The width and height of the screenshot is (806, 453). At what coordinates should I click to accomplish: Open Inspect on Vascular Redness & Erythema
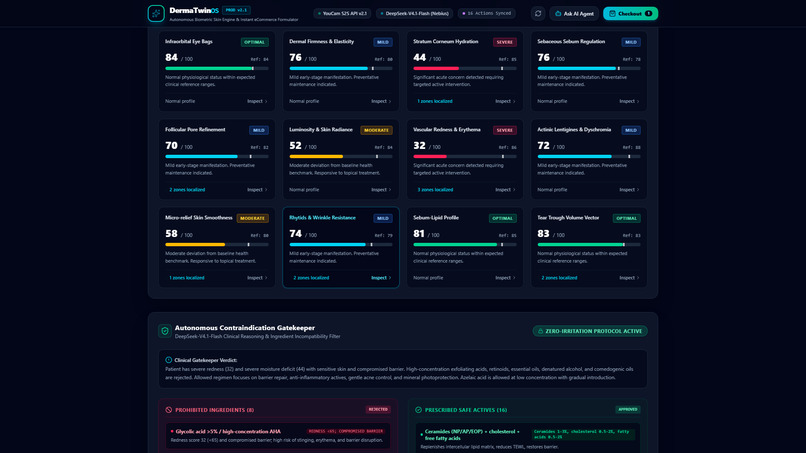pos(505,190)
